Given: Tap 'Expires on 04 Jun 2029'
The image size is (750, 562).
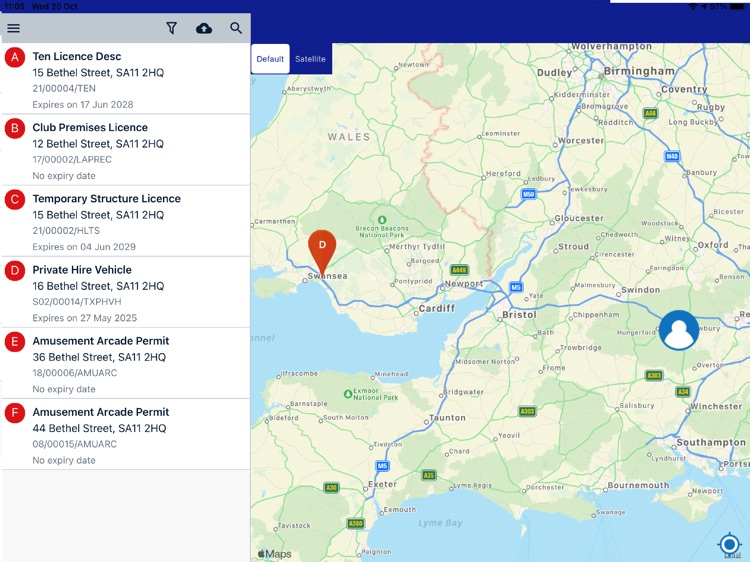Looking at the screenshot, I should tap(84, 247).
